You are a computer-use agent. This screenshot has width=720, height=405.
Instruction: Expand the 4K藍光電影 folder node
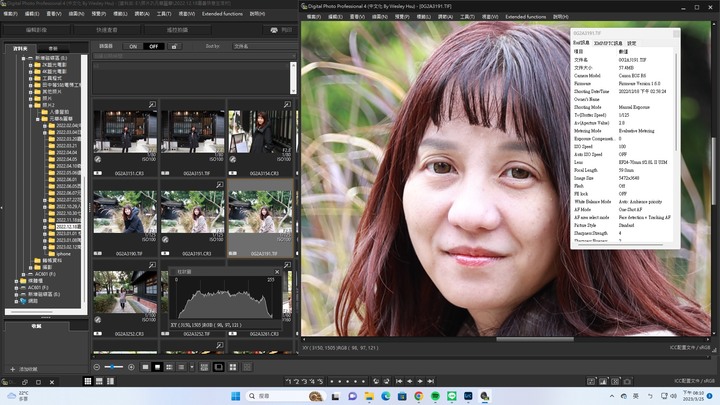[30, 72]
